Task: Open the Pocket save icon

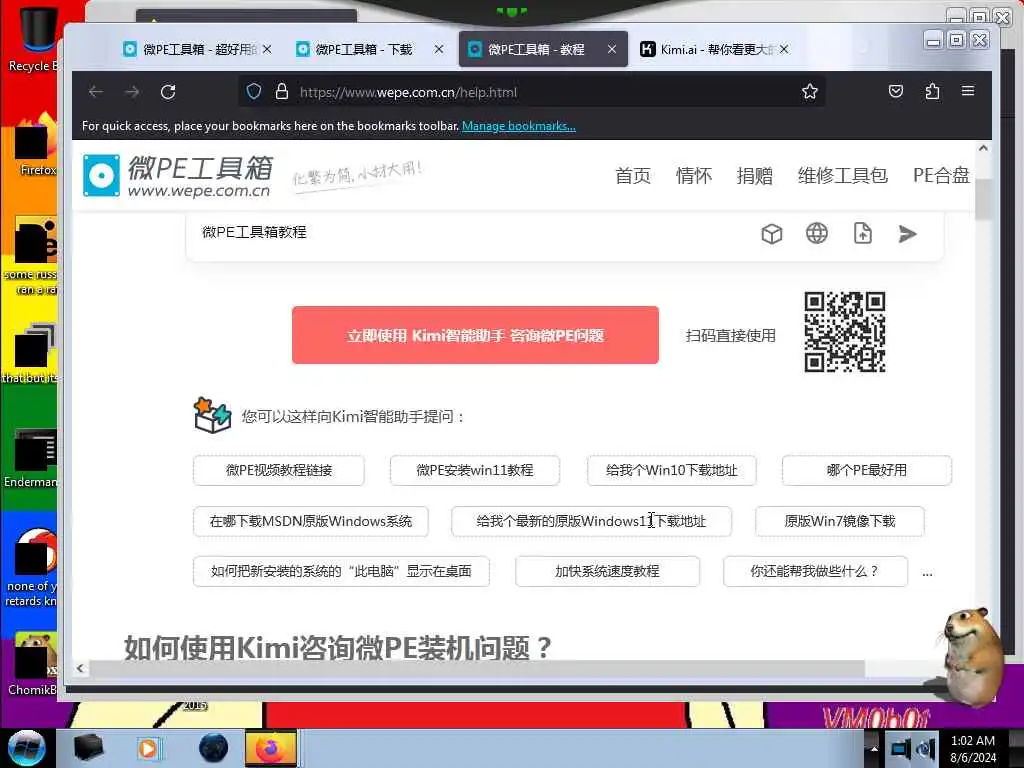Action: pos(896,91)
